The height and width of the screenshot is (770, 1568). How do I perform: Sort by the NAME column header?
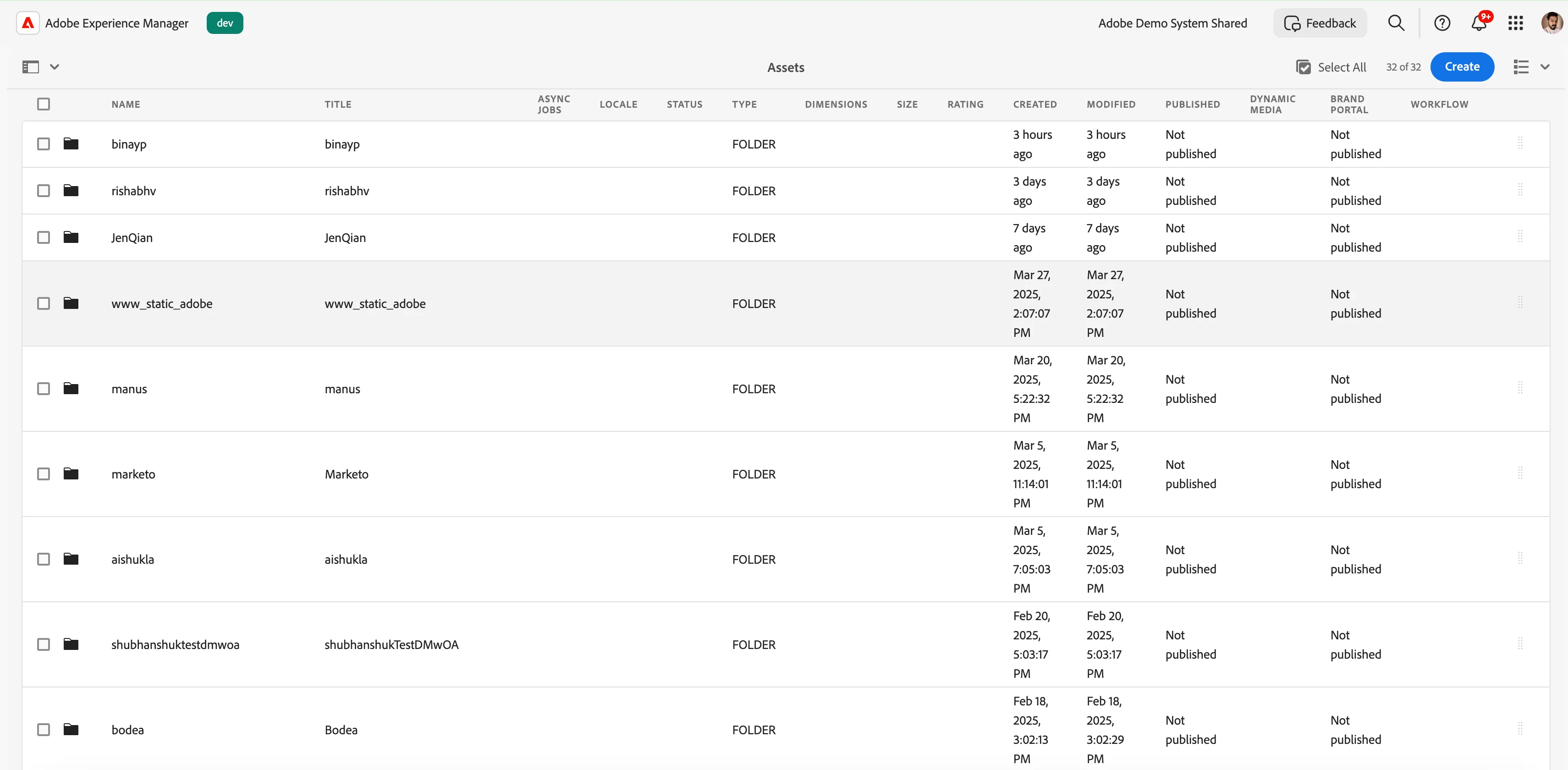tap(126, 104)
